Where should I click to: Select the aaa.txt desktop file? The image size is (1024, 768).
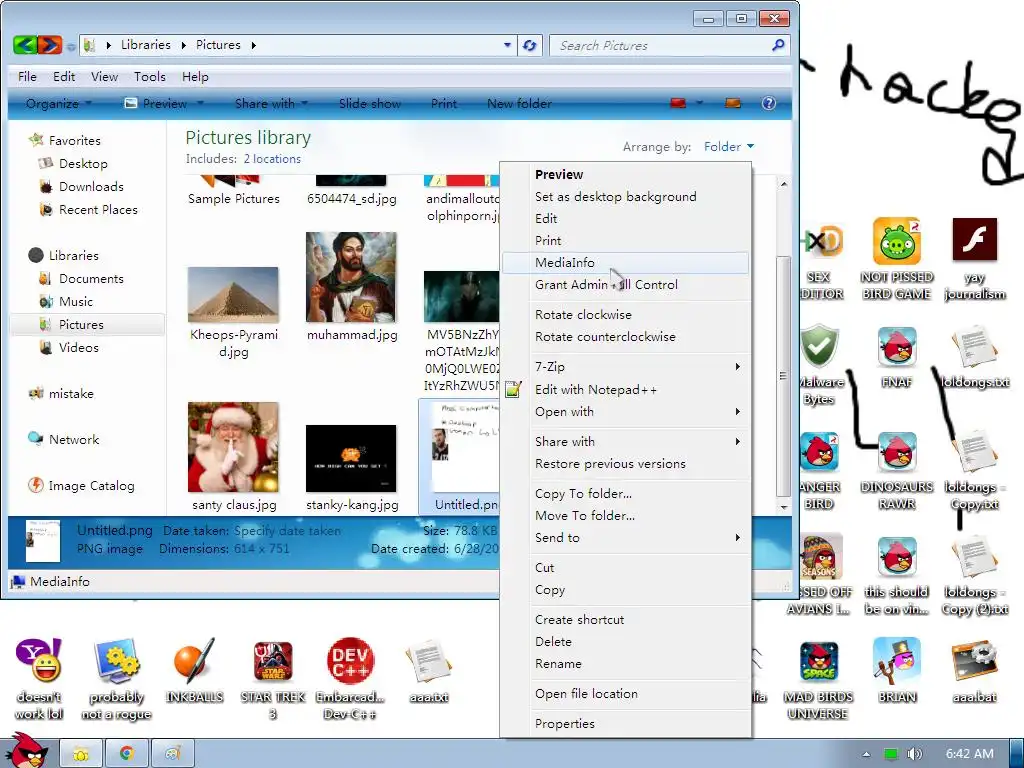(x=429, y=671)
